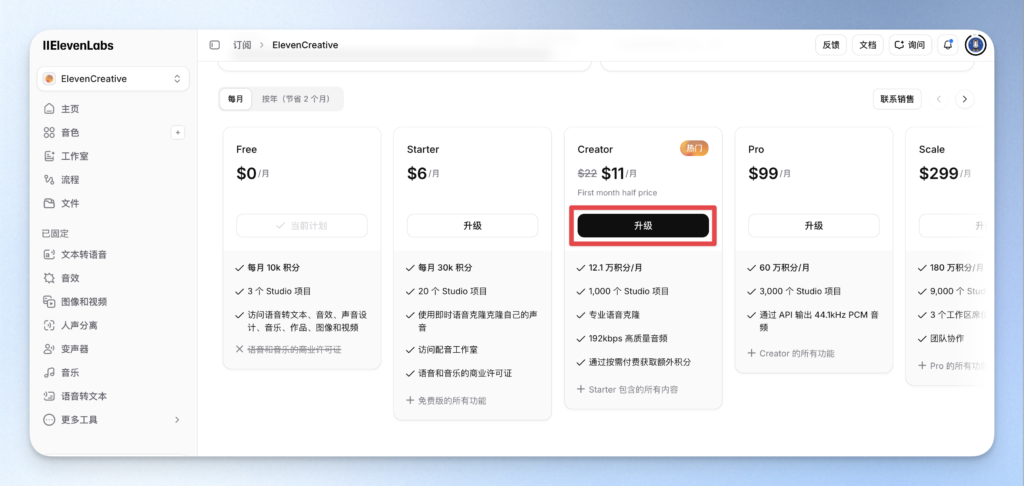Open the 图像和视频 icon
The height and width of the screenshot is (486, 1024).
point(49,302)
